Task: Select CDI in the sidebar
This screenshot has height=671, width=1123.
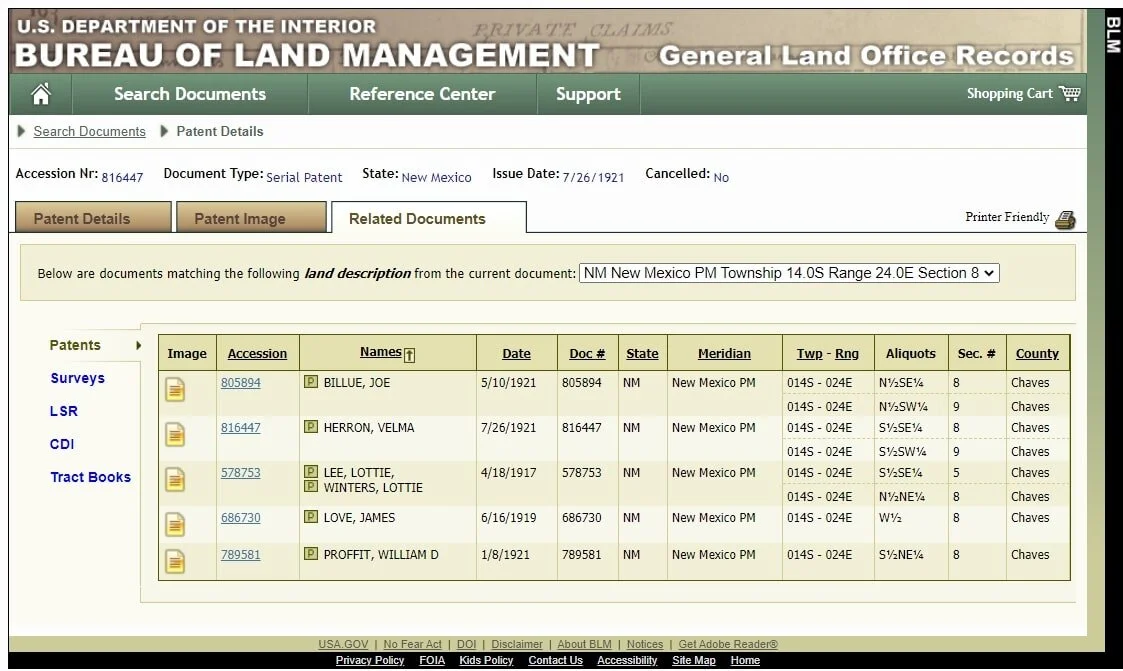Action: tap(62, 444)
